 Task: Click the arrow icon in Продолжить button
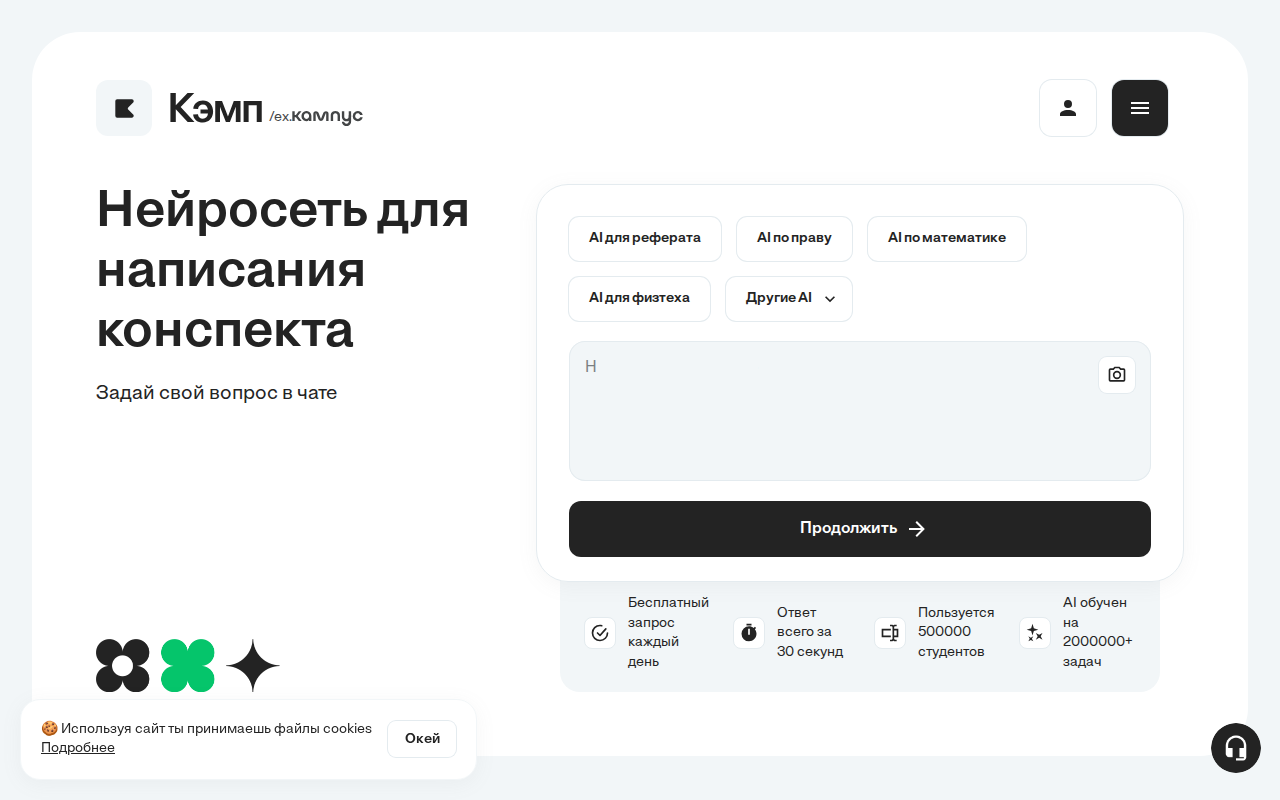coord(917,529)
